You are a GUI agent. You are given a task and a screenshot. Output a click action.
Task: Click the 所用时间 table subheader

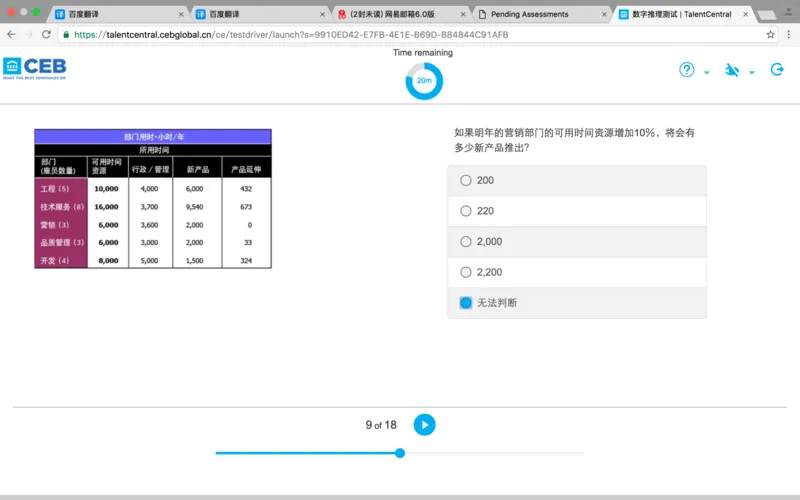(154, 150)
